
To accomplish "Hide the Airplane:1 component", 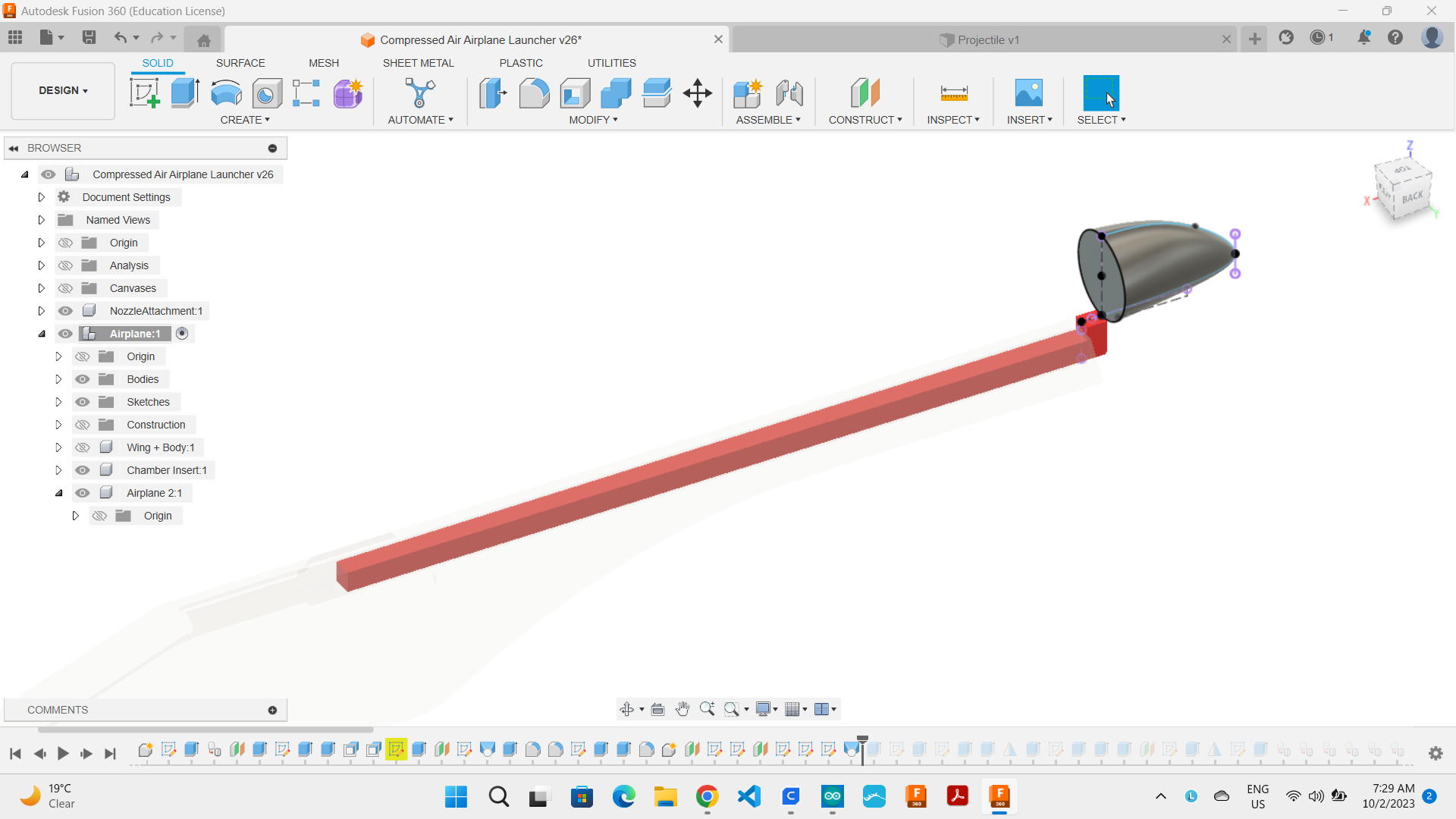I will 66,334.
